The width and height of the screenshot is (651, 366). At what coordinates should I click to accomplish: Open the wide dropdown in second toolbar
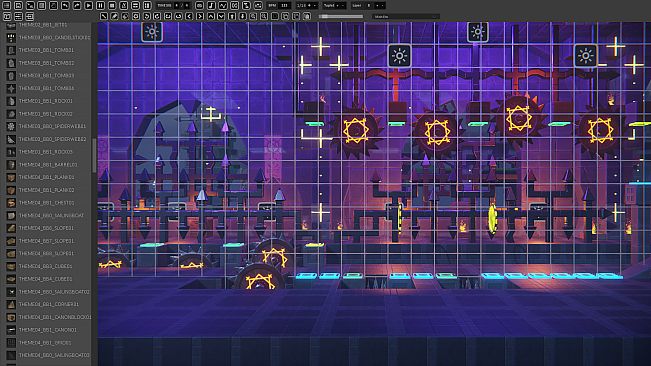point(406,17)
